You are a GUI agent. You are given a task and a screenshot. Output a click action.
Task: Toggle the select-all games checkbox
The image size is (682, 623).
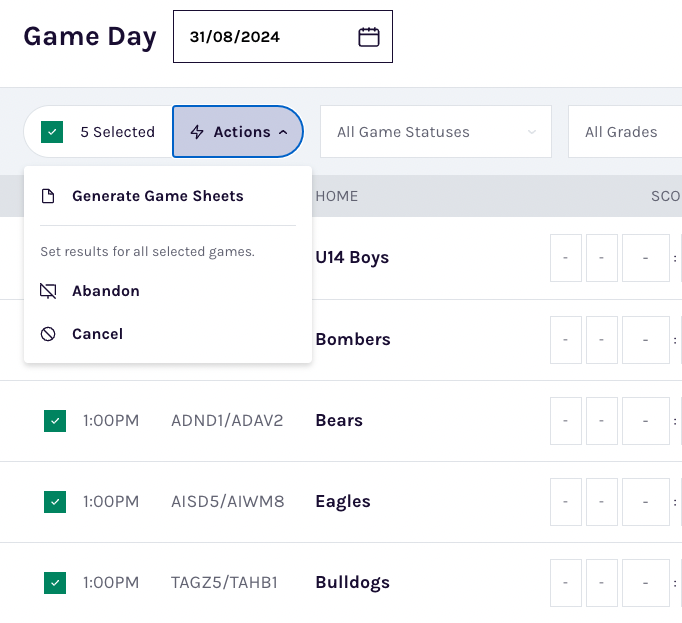click(x=53, y=132)
